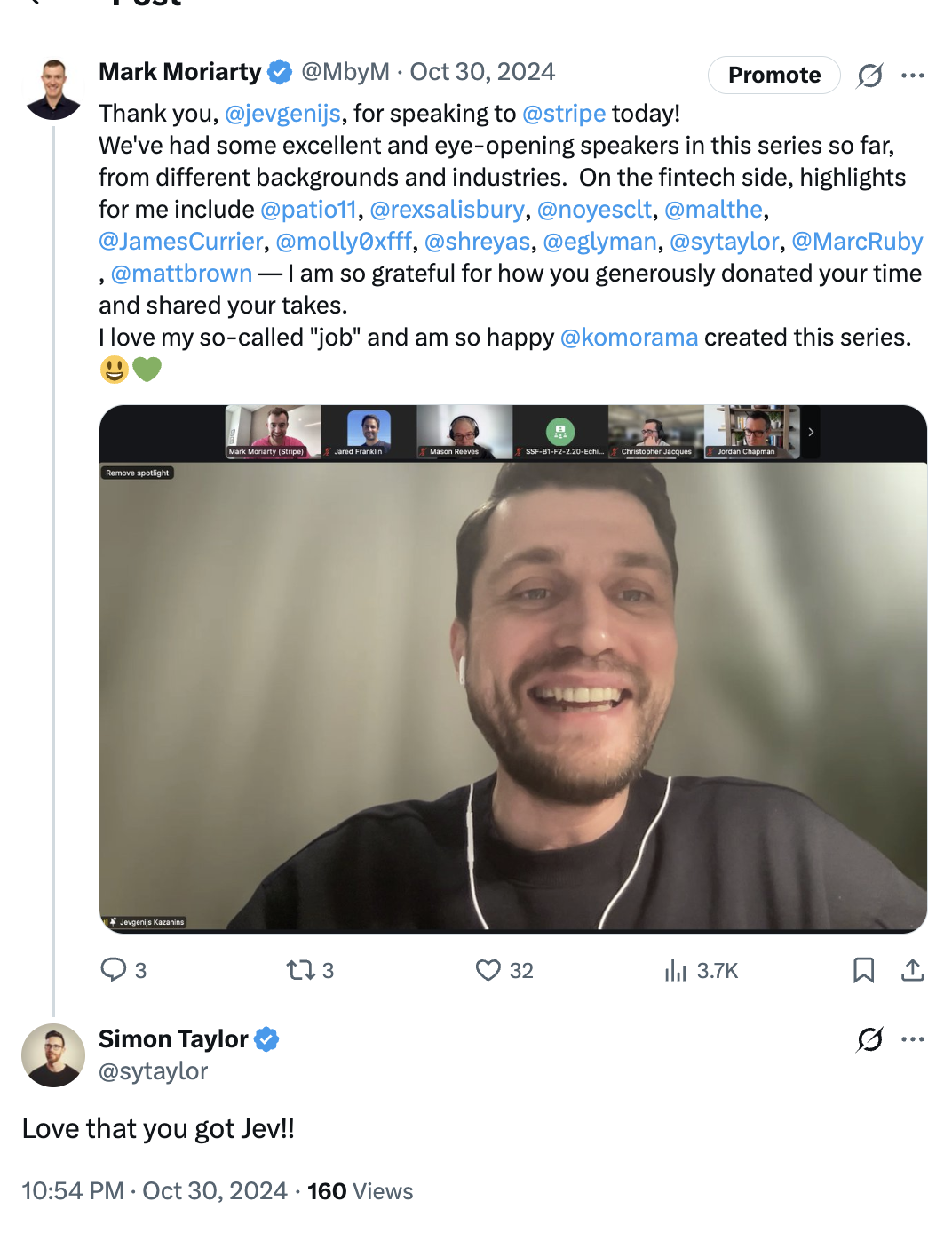952x1233 pixels.
Task: Expand participant strip with right chevron
Action: click(811, 432)
